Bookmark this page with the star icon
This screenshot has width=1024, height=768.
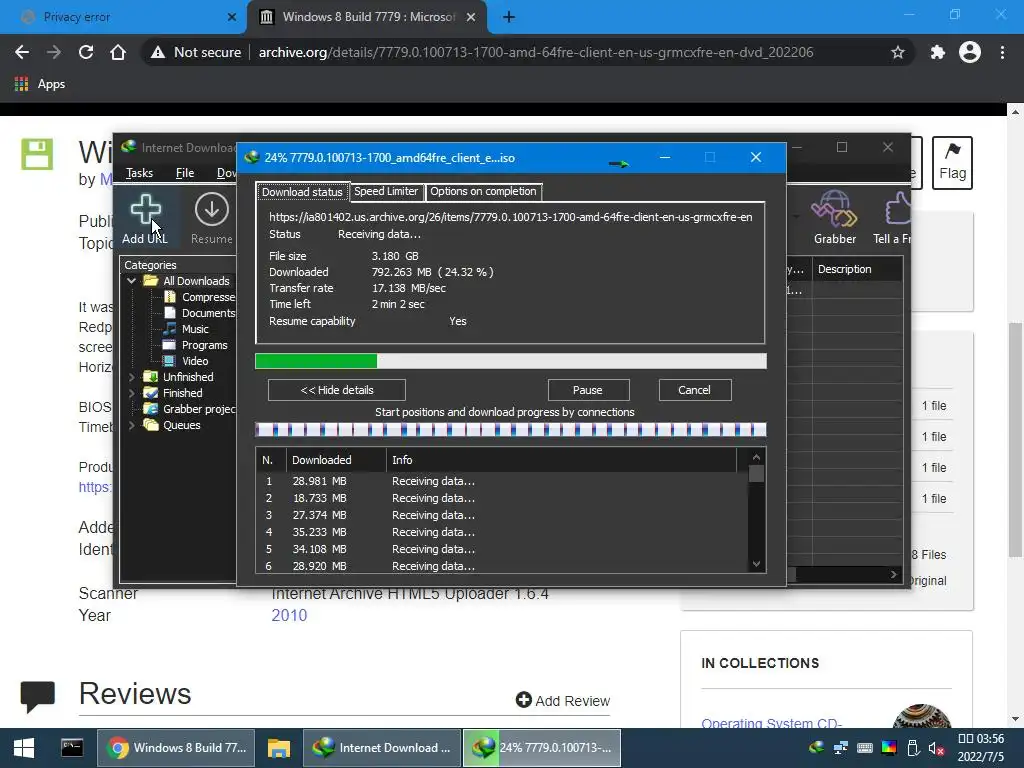coord(898,52)
